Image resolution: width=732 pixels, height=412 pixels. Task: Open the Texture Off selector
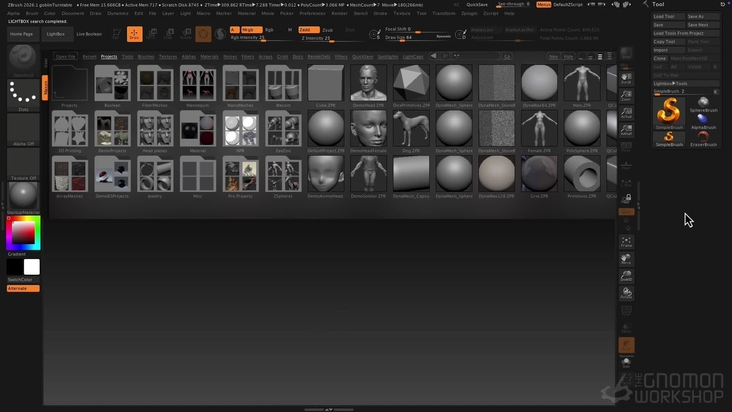click(23, 162)
